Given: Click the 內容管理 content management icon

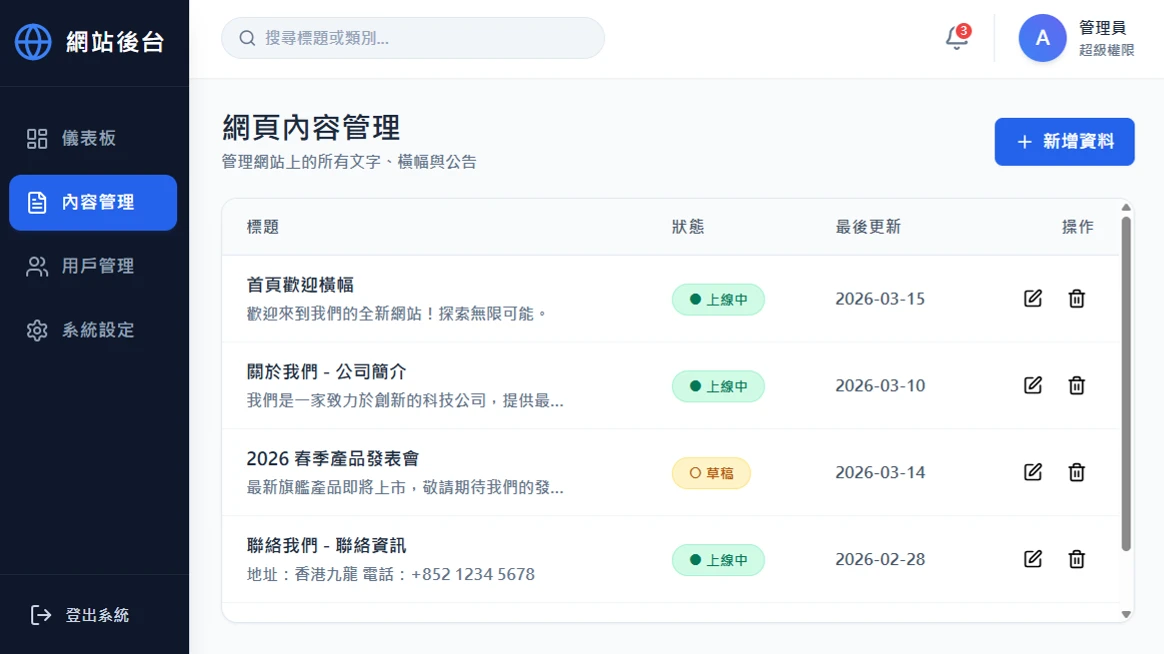Looking at the screenshot, I should click(37, 202).
